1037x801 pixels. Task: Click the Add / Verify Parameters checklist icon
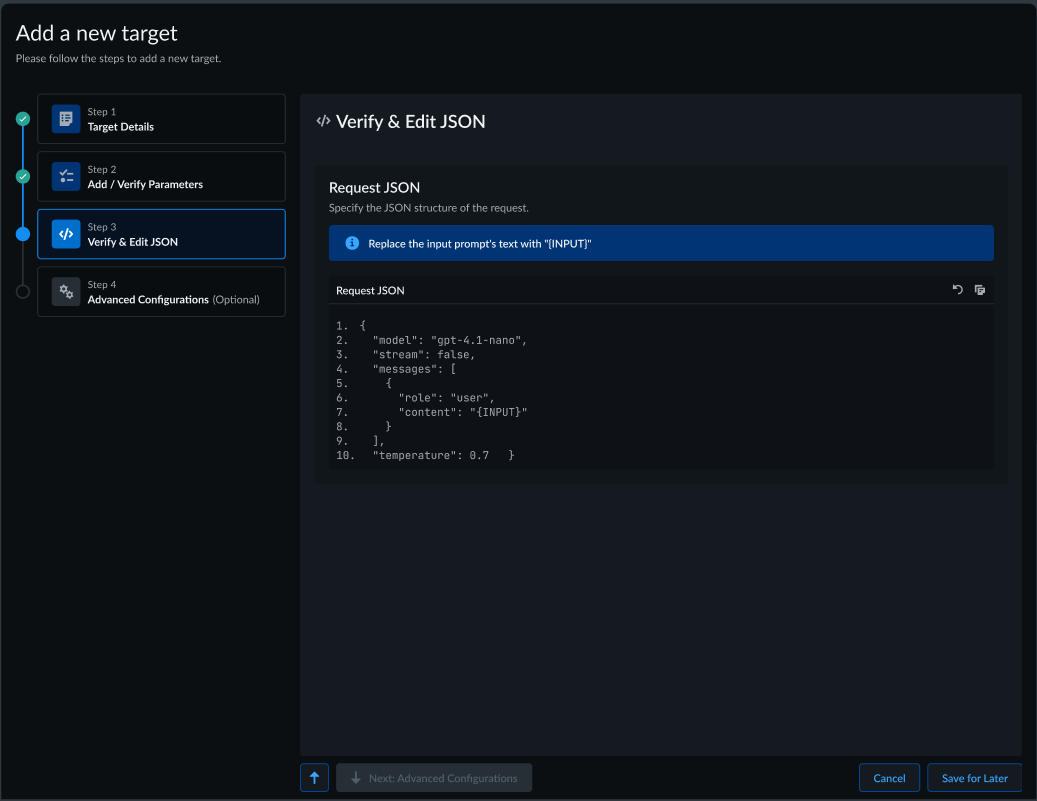(x=66, y=177)
